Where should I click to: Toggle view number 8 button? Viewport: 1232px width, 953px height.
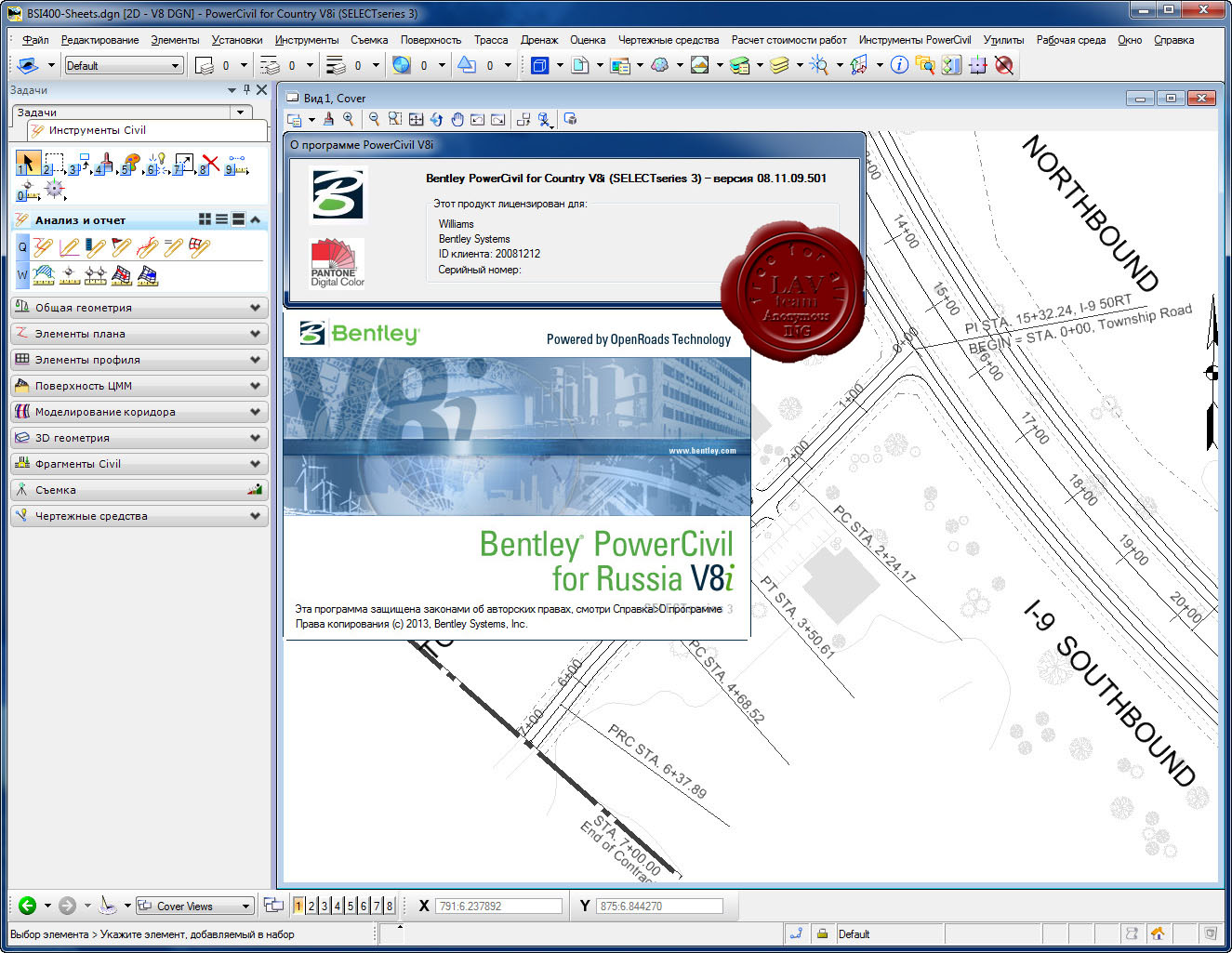390,906
